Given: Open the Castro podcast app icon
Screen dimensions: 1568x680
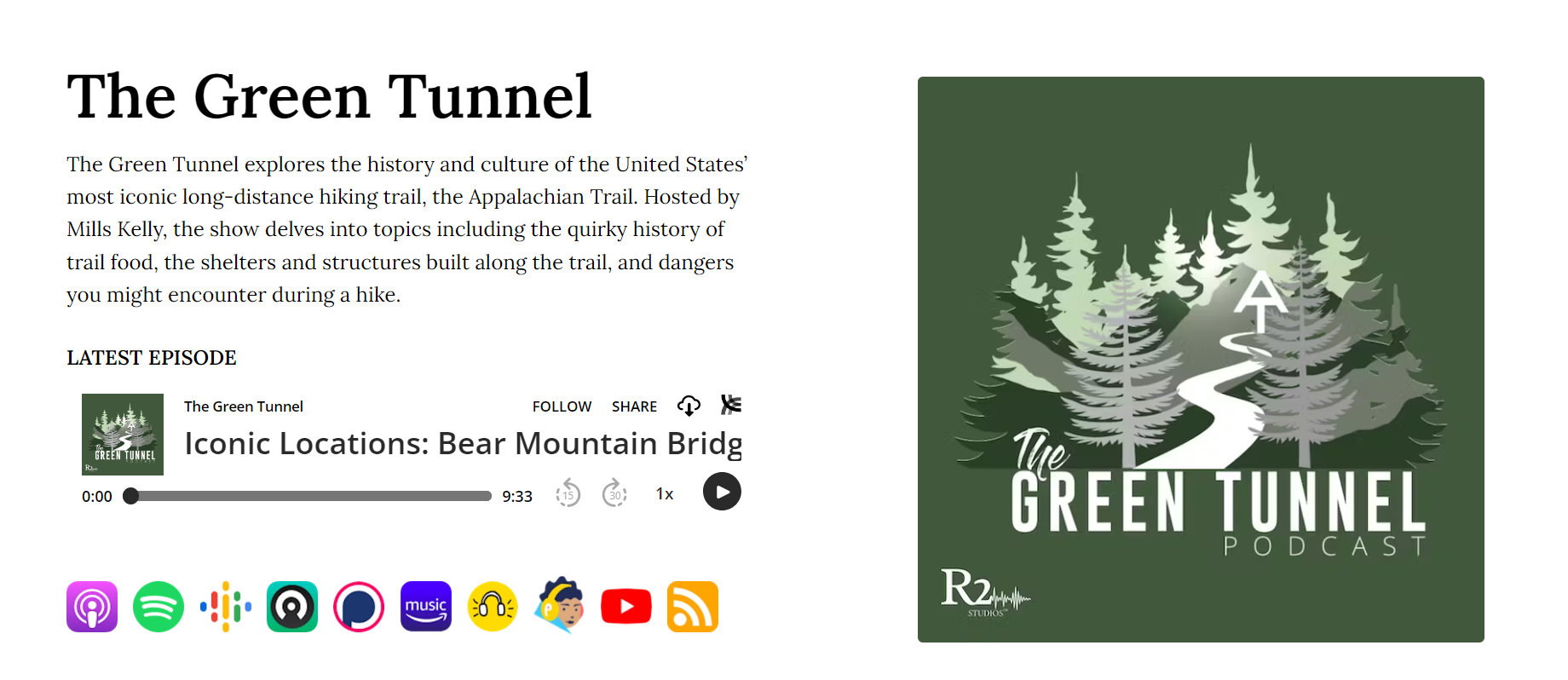Looking at the screenshot, I should pos(292,607).
